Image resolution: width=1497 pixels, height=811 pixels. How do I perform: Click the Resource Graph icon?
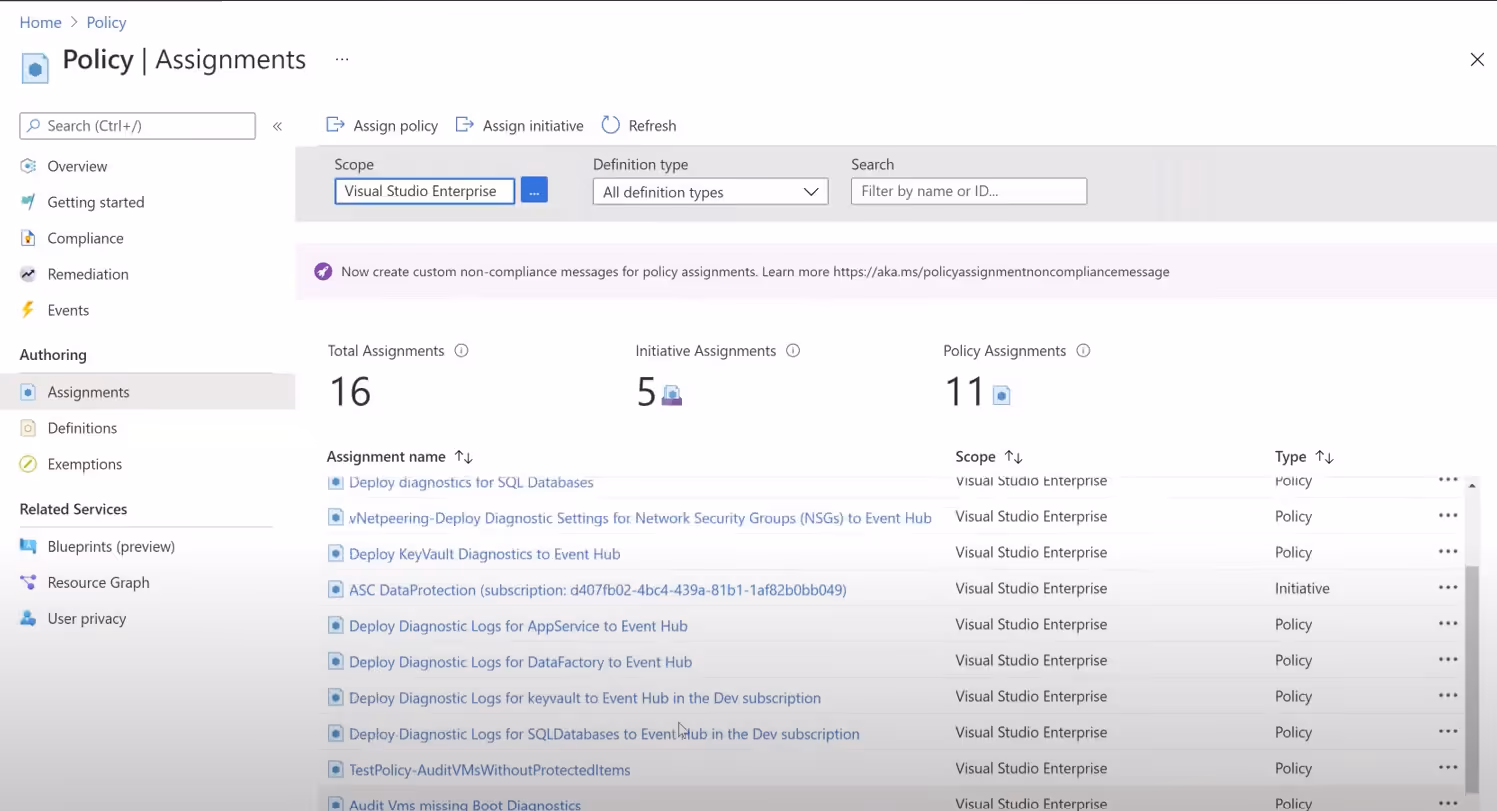click(28, 582)
